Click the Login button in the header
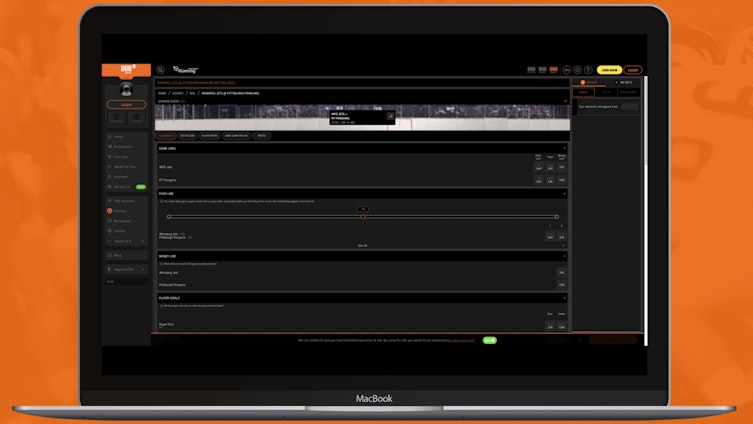 click(633, 70)
